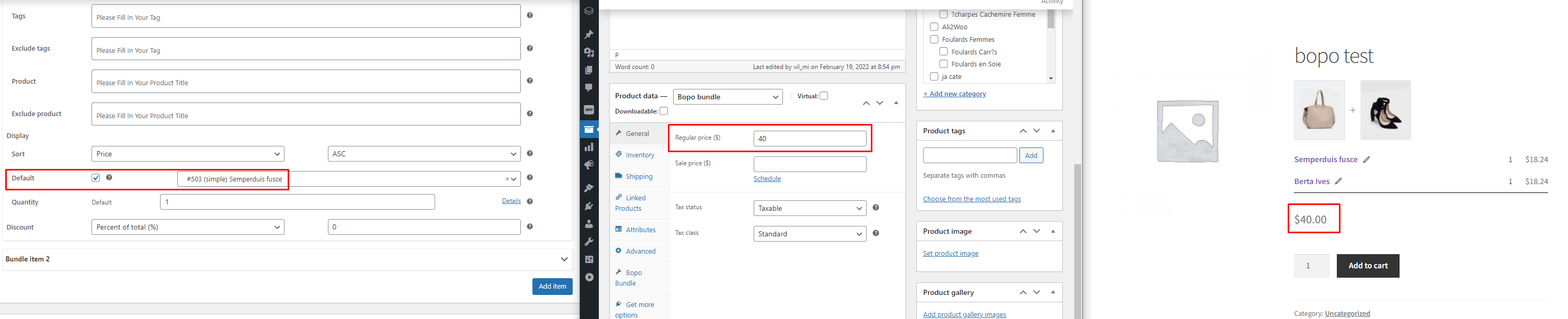Show help tooltip for Sort row
This screenshot has width=1568, height=319.
(x=530, y=153)
